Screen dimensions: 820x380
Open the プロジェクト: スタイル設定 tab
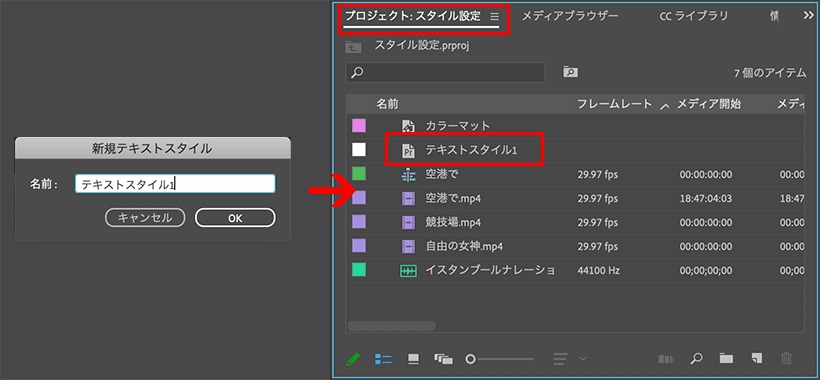[412, 16]
